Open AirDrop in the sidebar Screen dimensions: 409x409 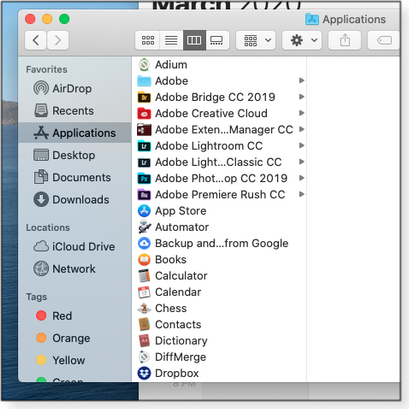point(75,88)
